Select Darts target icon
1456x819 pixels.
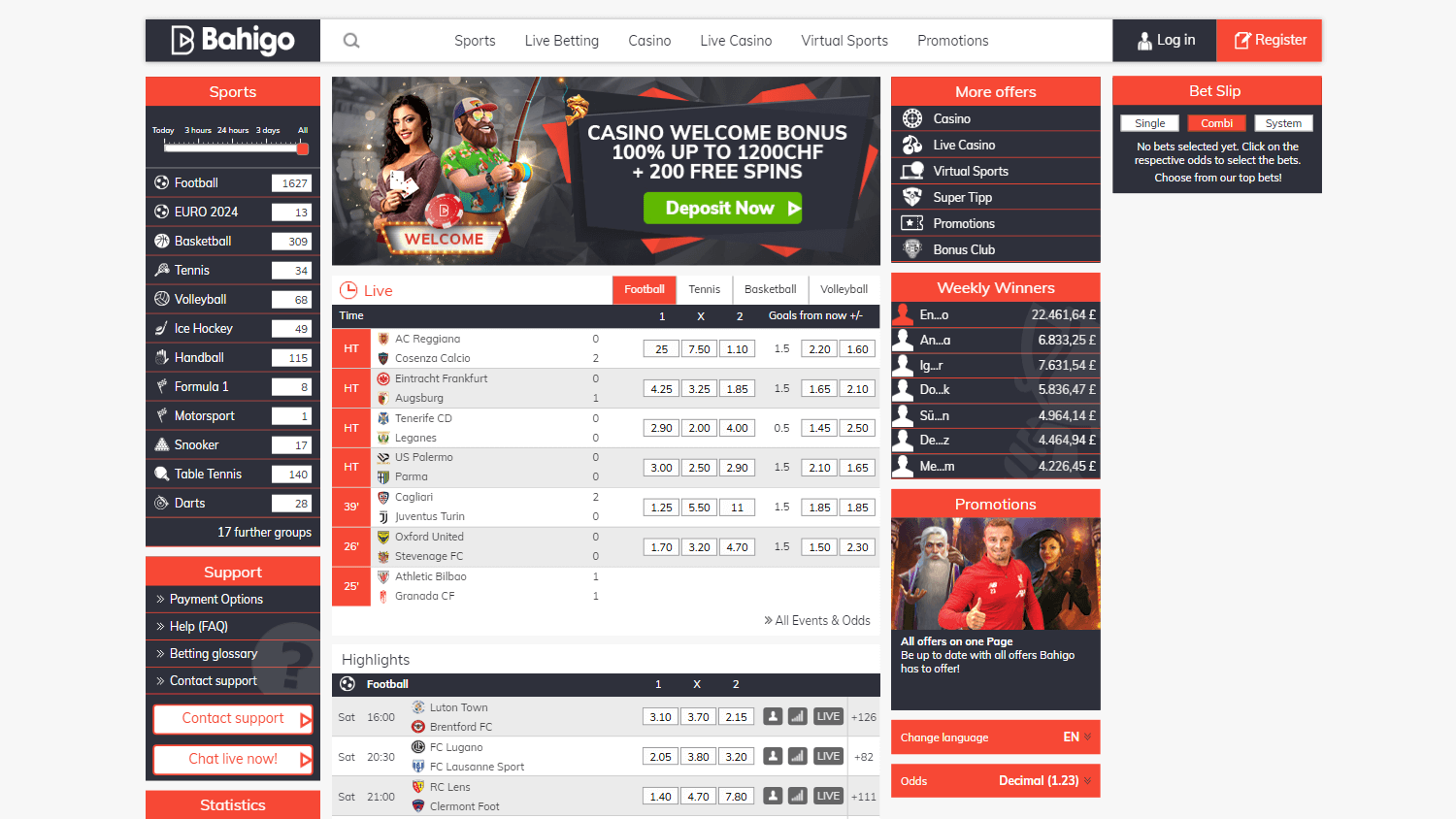click(162, 503)
